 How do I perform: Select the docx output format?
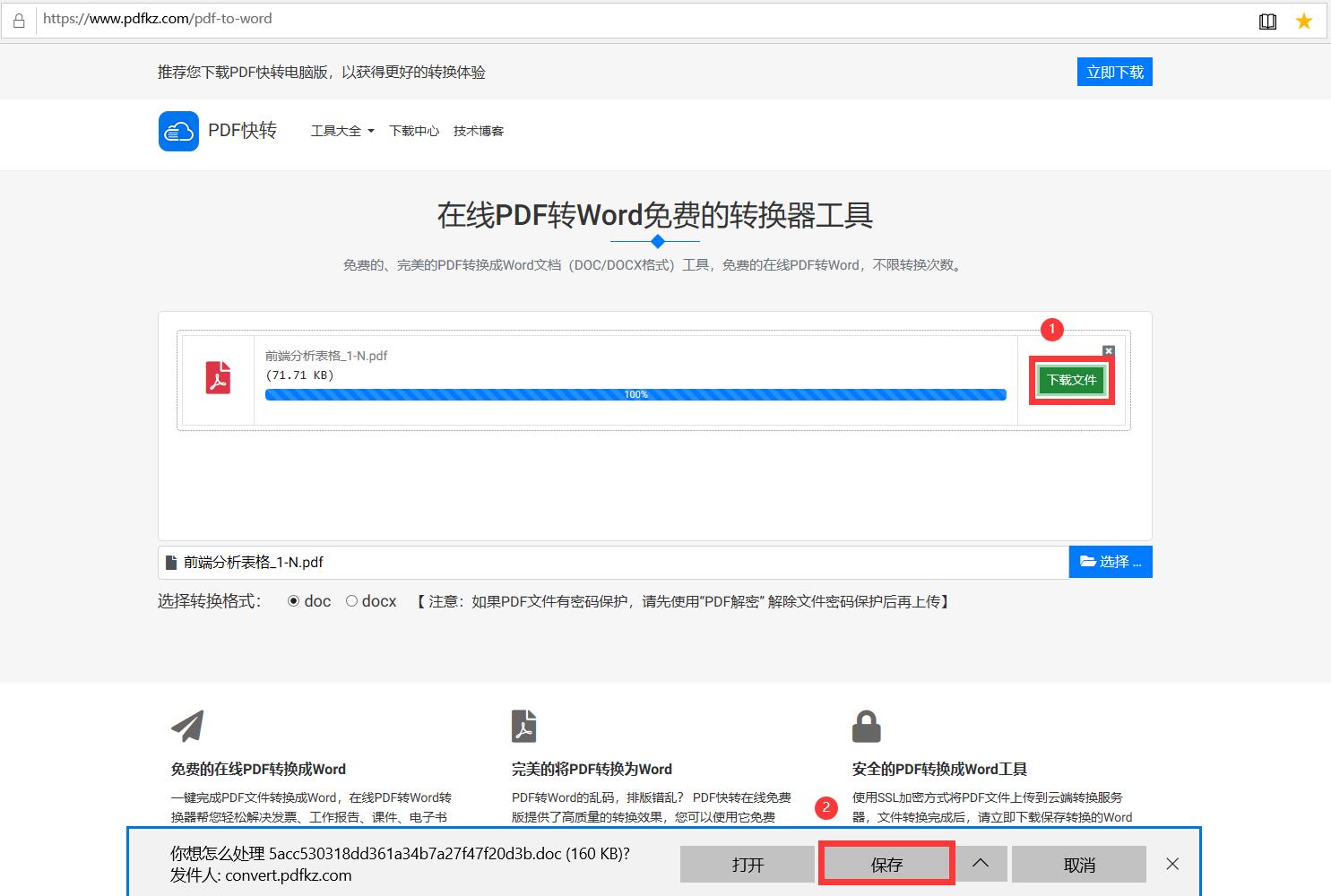[351, 600]
